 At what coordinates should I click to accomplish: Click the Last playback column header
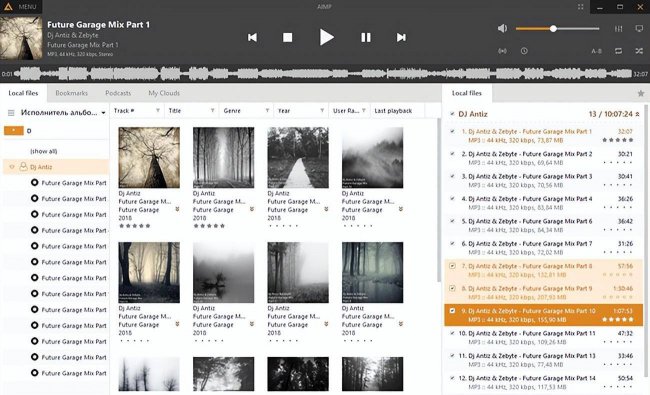click(x=397, y=111)
